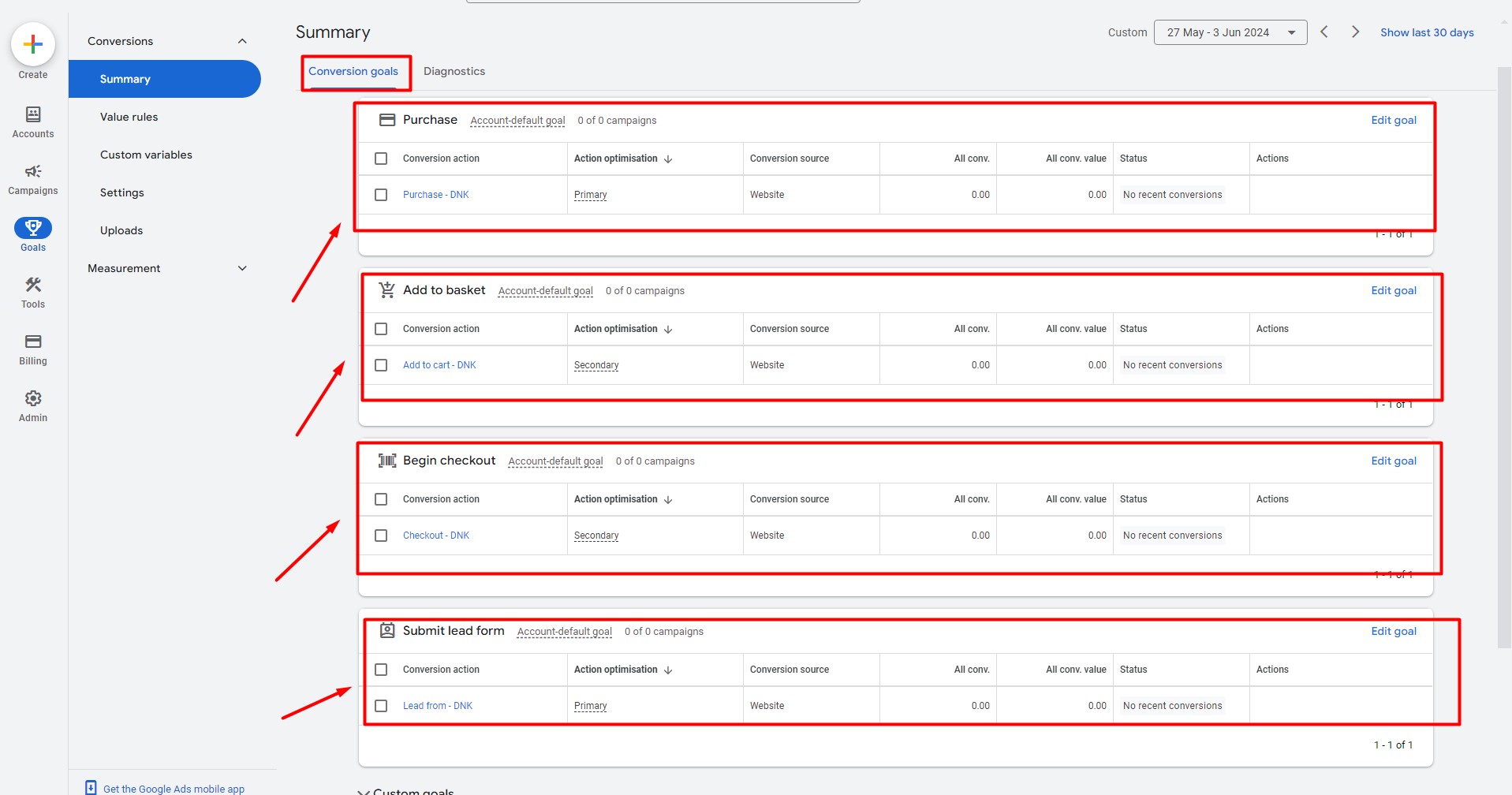
Task: Open the Purchase - DNK conversion action
Action: click(436, 195)
